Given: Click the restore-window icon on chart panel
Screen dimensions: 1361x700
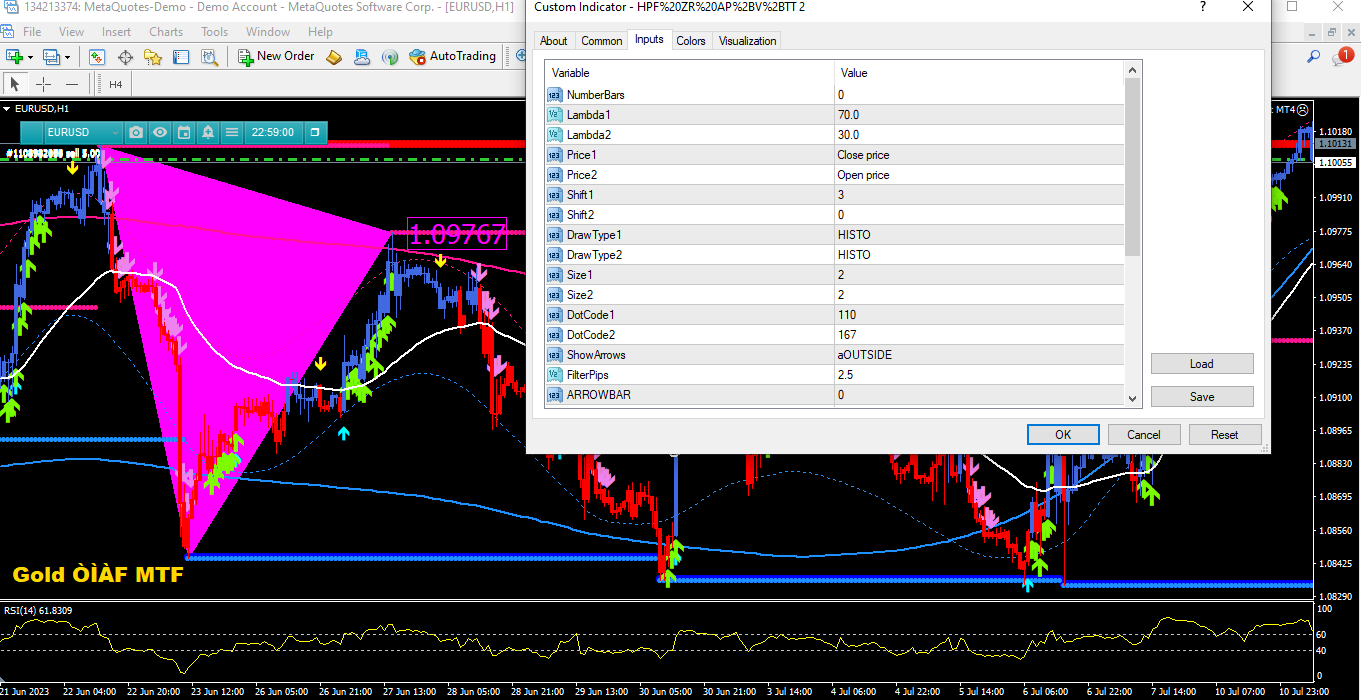Looking at the screenshot, I should click(314, 132).
